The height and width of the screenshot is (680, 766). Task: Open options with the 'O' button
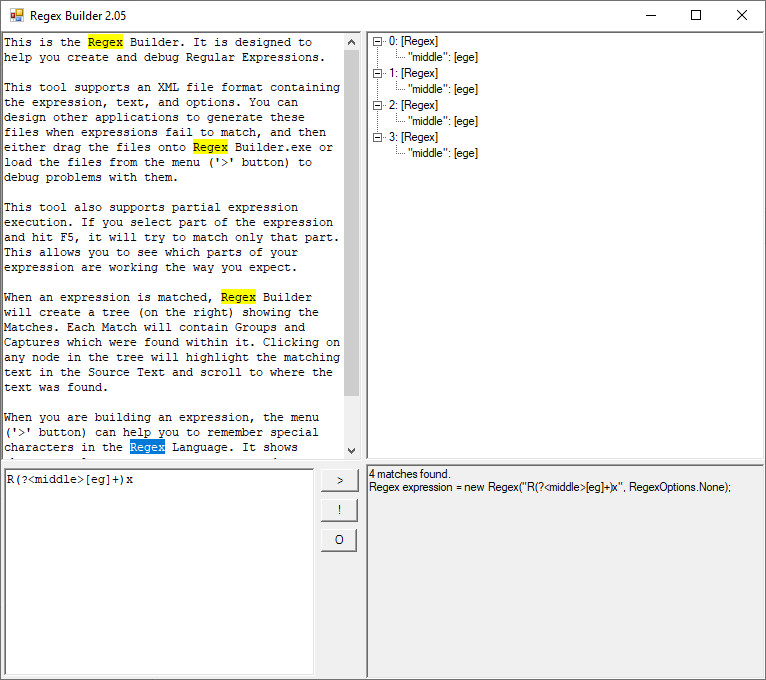tap(340, 540)
